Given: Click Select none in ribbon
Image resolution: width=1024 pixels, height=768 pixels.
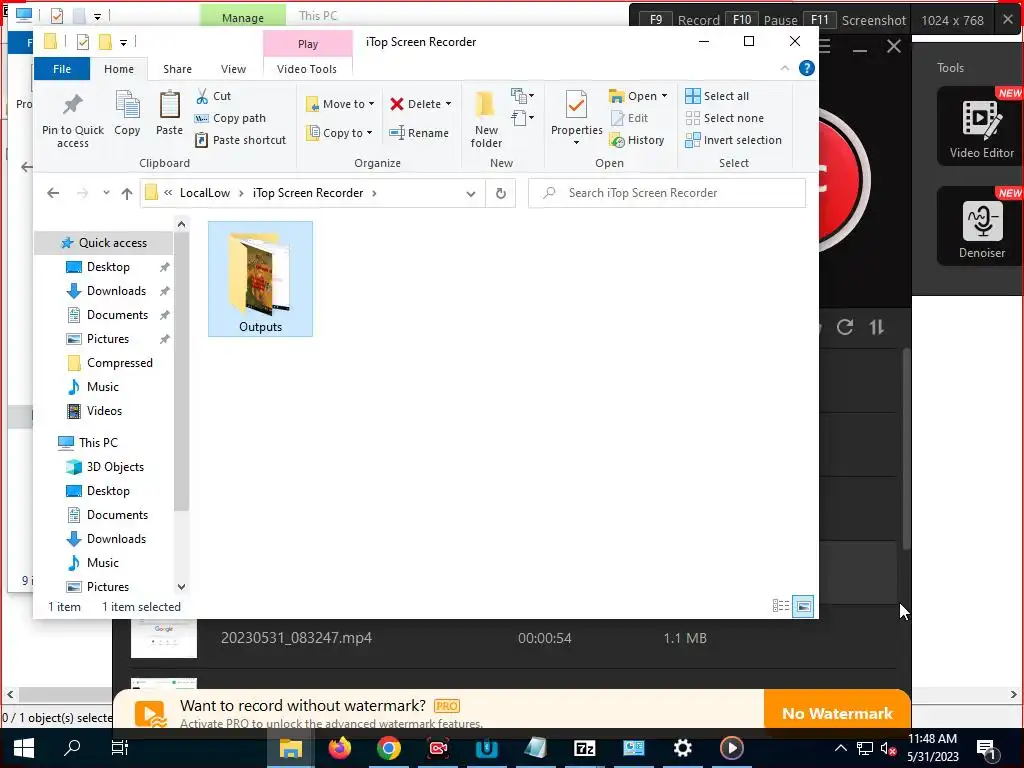Looking at the screenshot, I should tap(724, 118).
